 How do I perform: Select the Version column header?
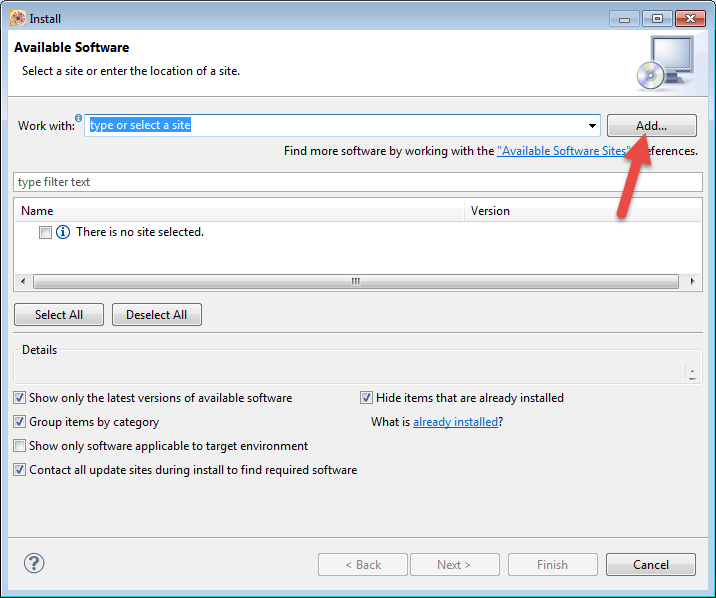click(583, 211)
